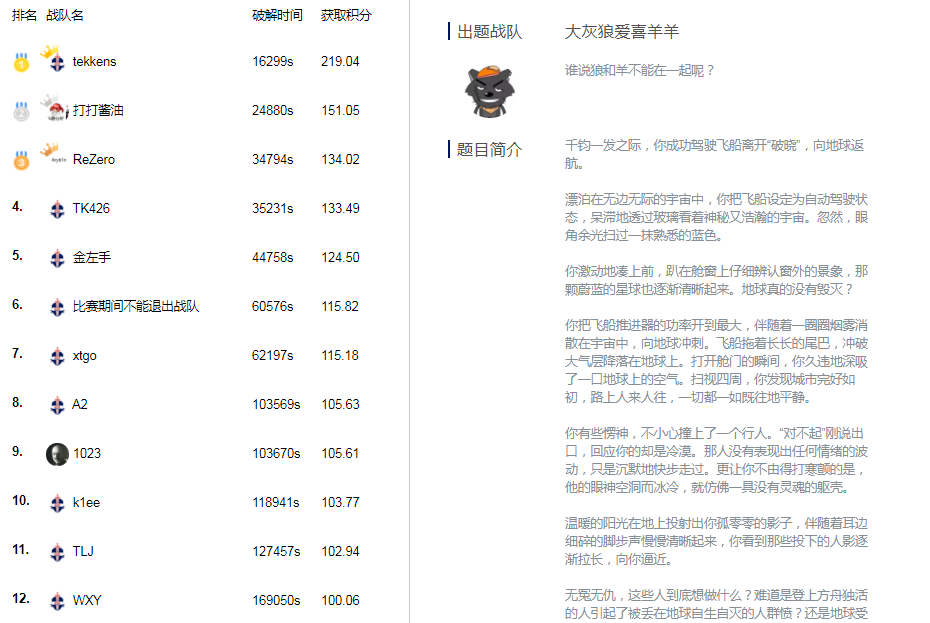Select team name 1023

(87, 453)
